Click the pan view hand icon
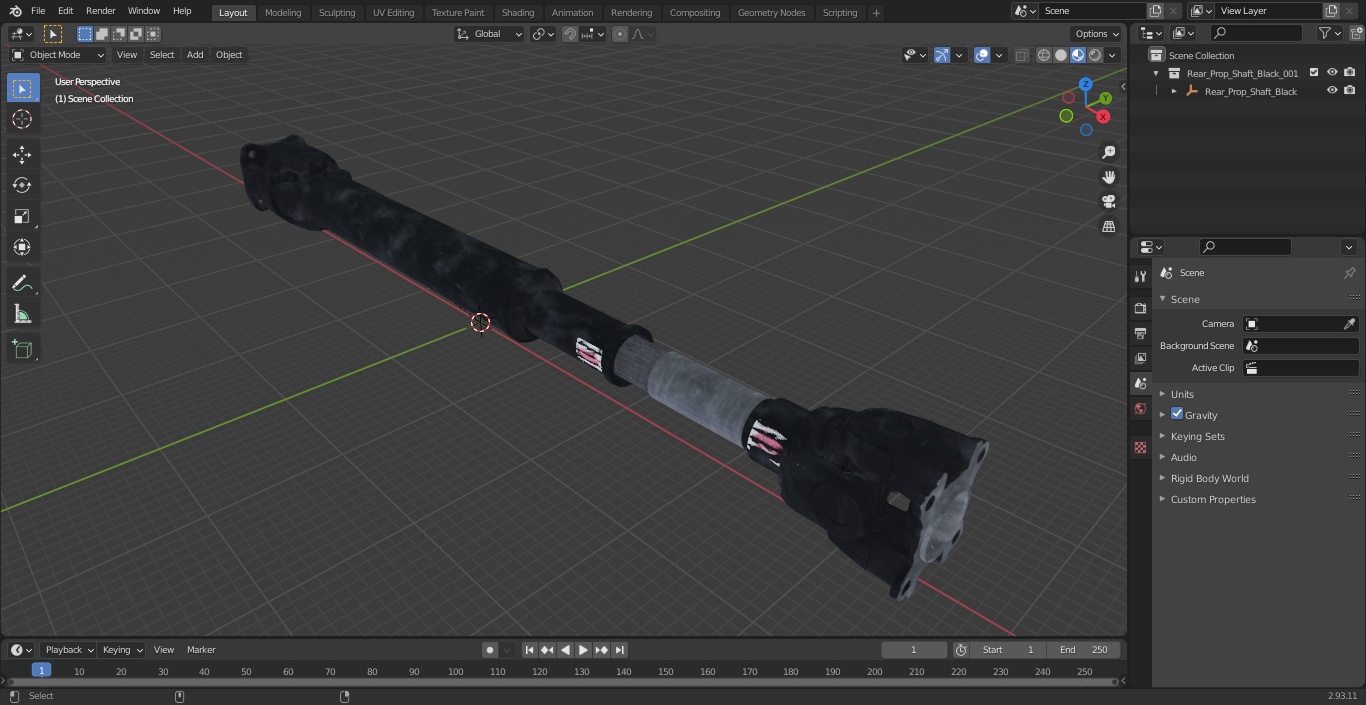The image size is (1366, 705). pyautogui.click(x=1108, y=177)
